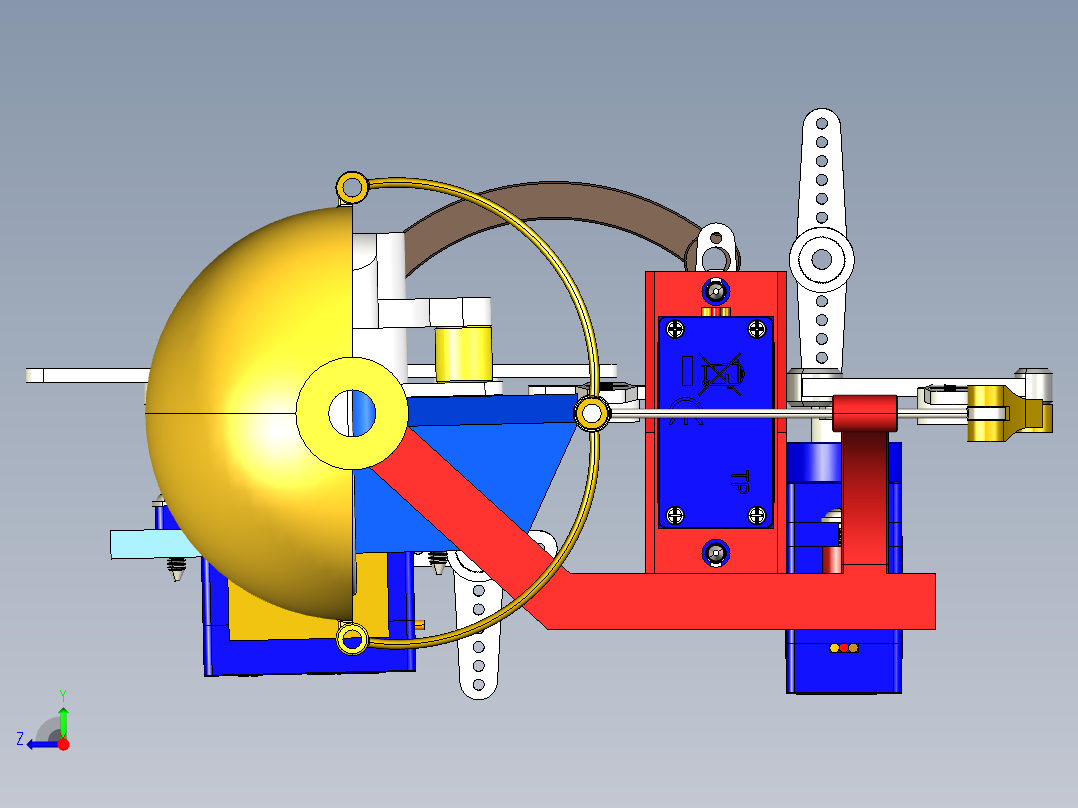Click the red origin point of the triad
Screen dimensions: 1078x808
point(63,743)
